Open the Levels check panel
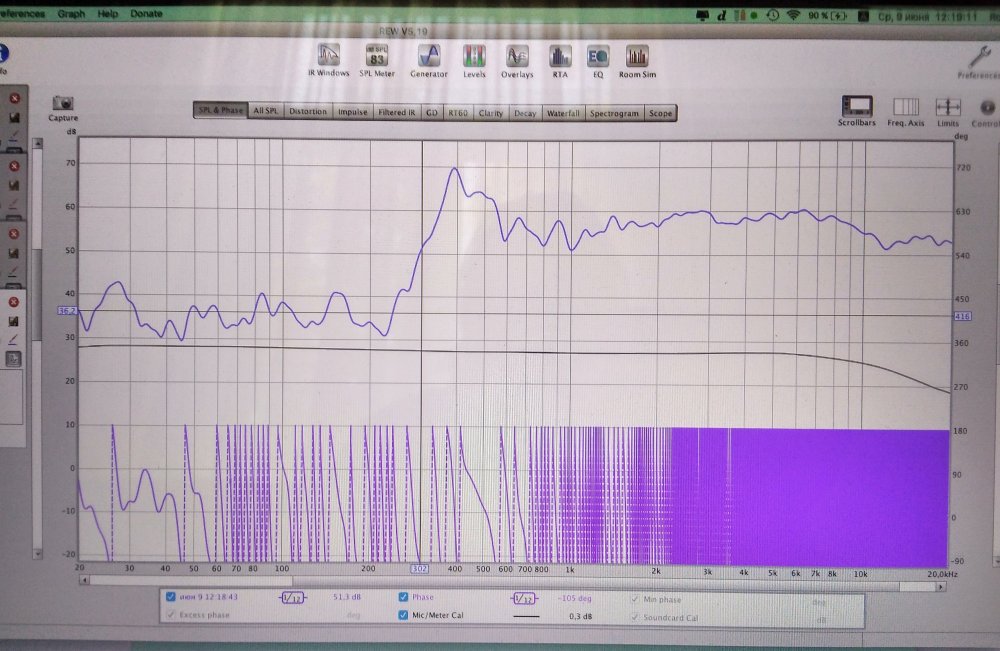The image size is (1000, 651). tap(474, 57)
